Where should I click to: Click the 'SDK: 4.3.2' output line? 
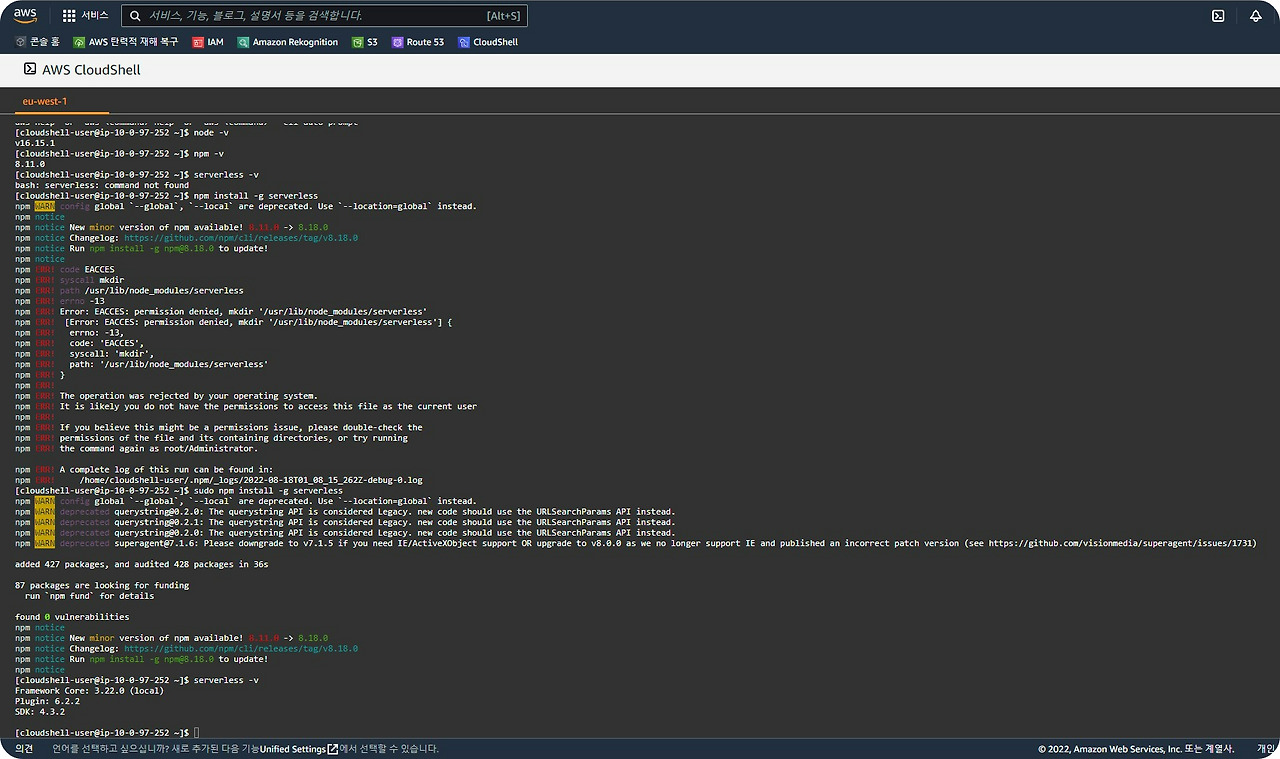pos(40,712)
